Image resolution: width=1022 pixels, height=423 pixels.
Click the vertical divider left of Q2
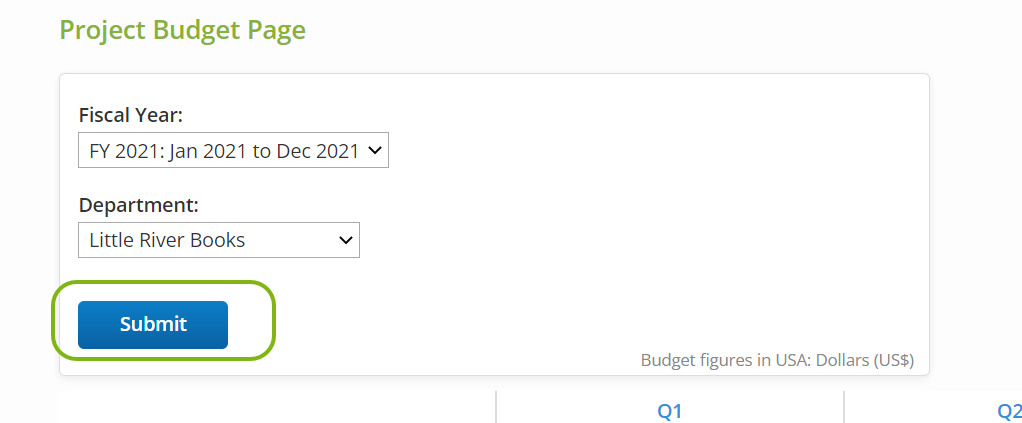click(844, 407)
